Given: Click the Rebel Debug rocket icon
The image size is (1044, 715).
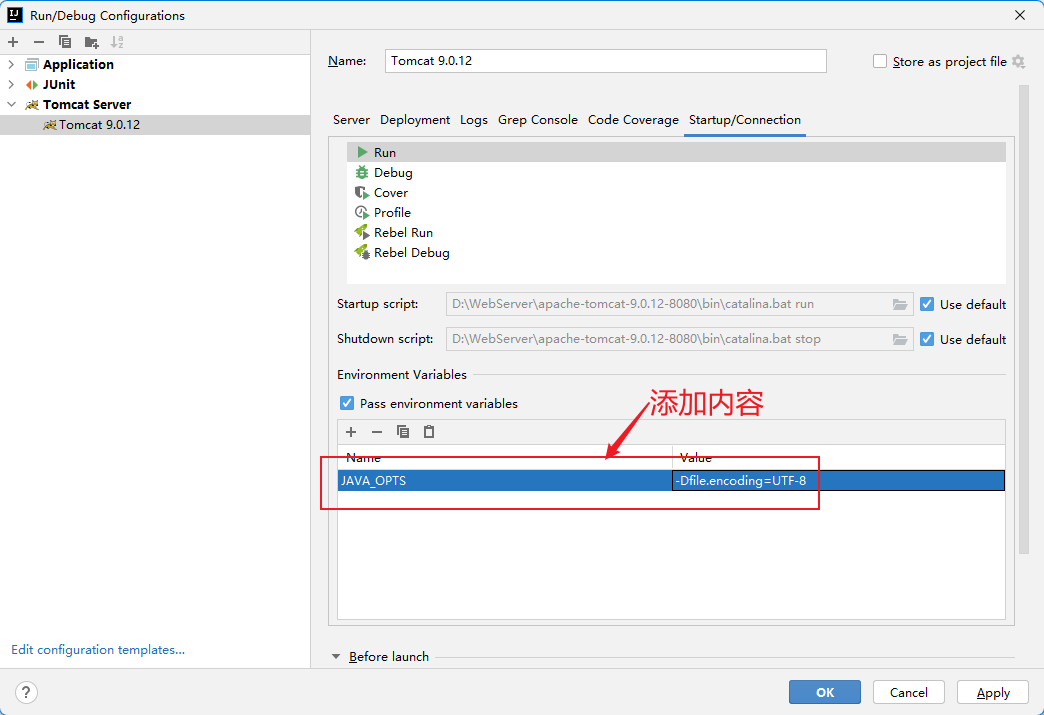Looking at the screenshot, I should coord(362,252).
